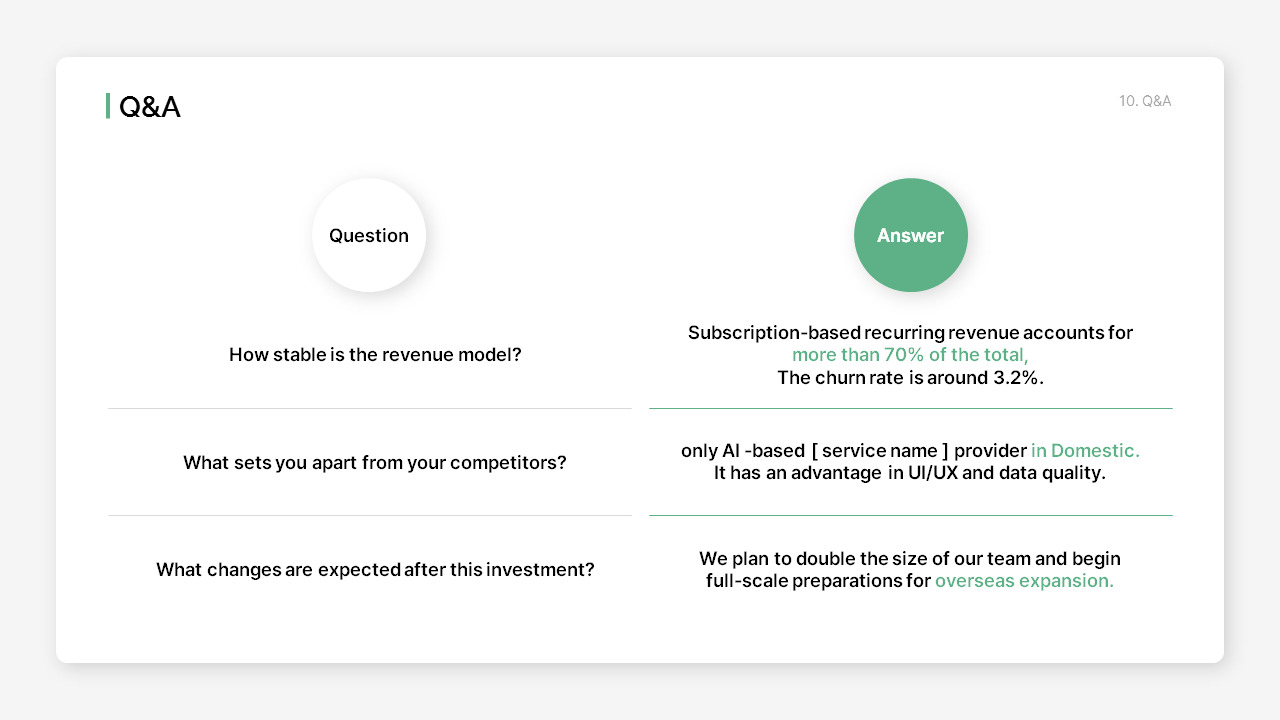1280x720 pixels.
Task: Click the '[ service name ]' placeholder text
Action: (x=880, y=451)
